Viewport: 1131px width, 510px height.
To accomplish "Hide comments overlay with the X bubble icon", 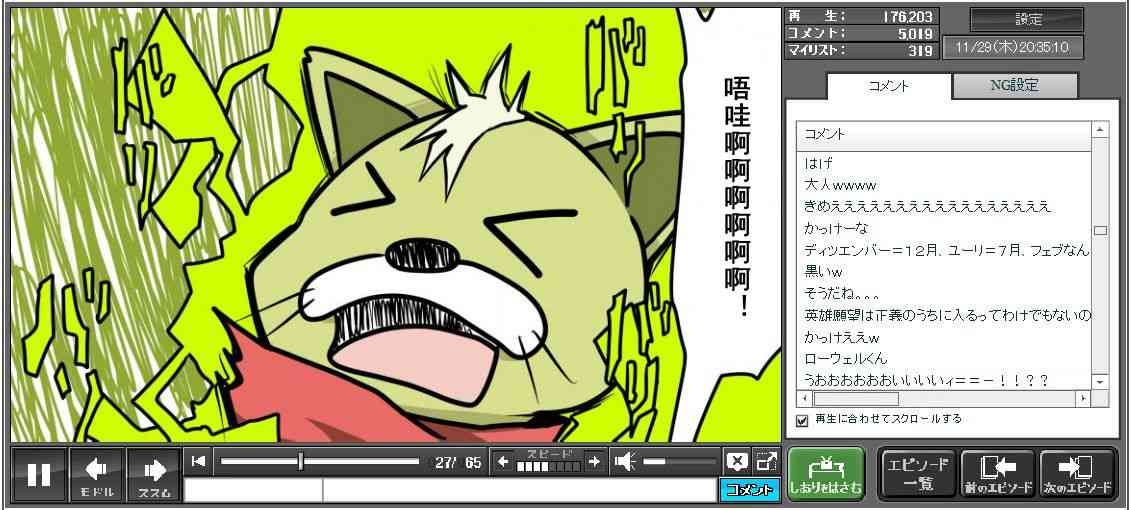I will (x=737, y=461).
